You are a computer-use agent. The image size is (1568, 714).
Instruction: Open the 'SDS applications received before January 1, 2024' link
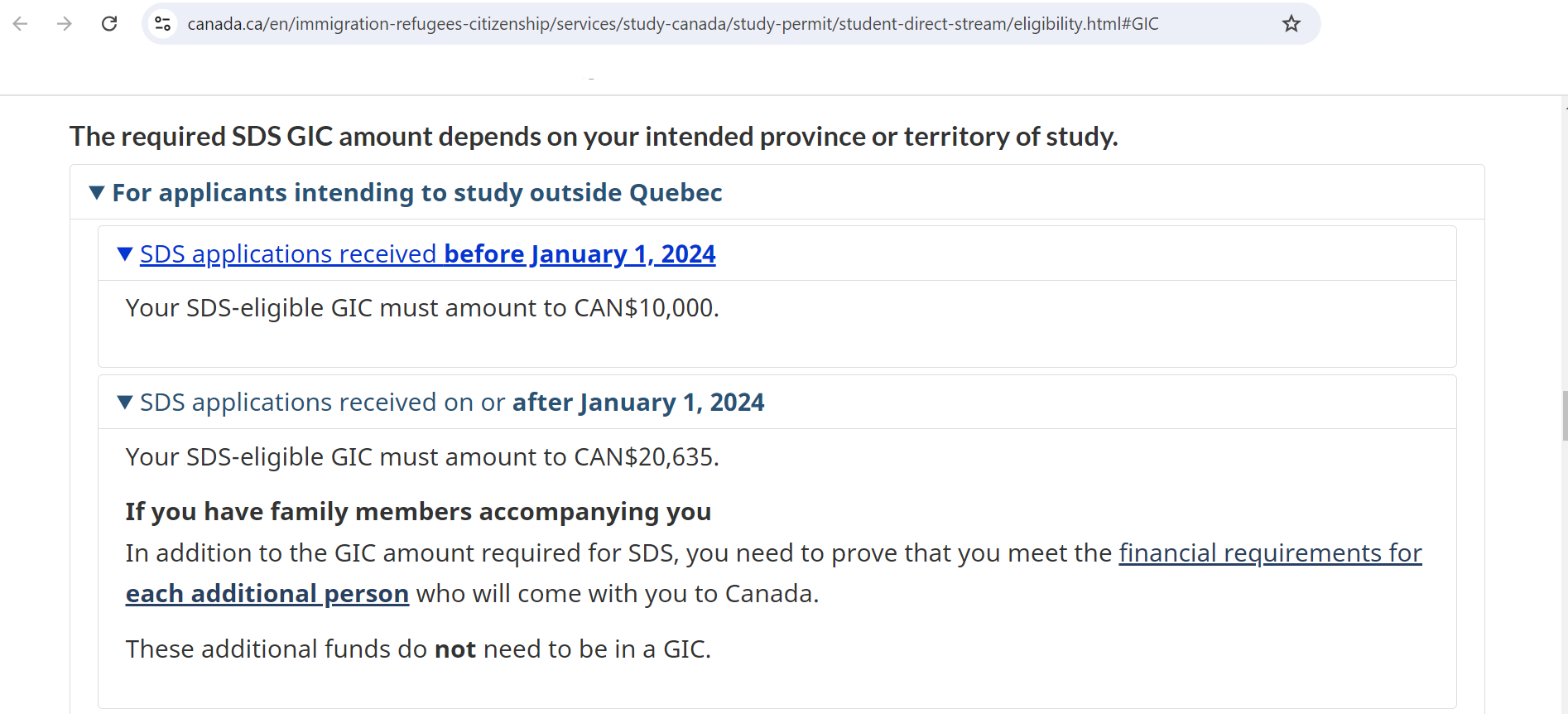[428, 253]
